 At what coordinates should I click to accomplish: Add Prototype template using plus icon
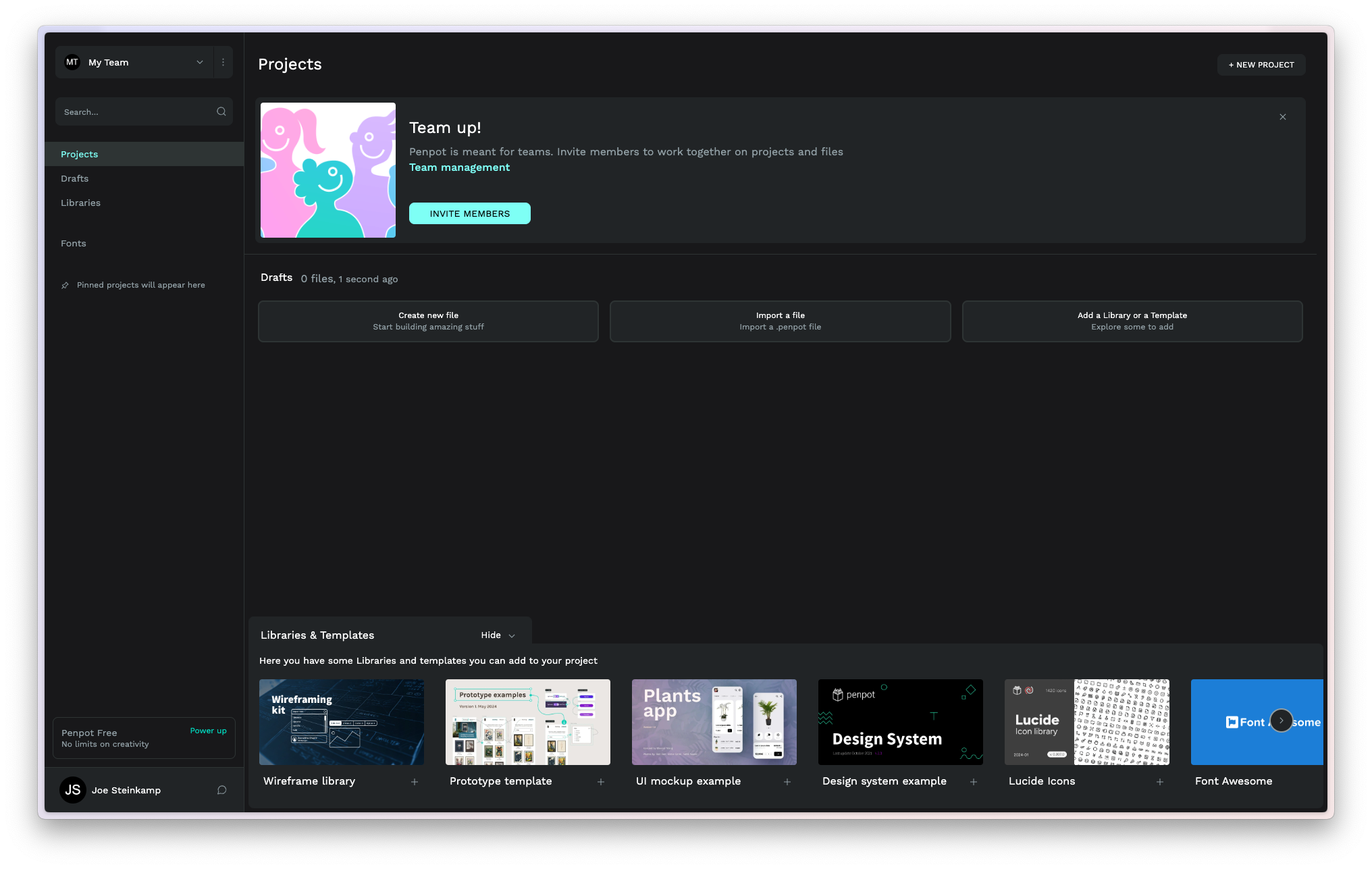coord(601,782)
